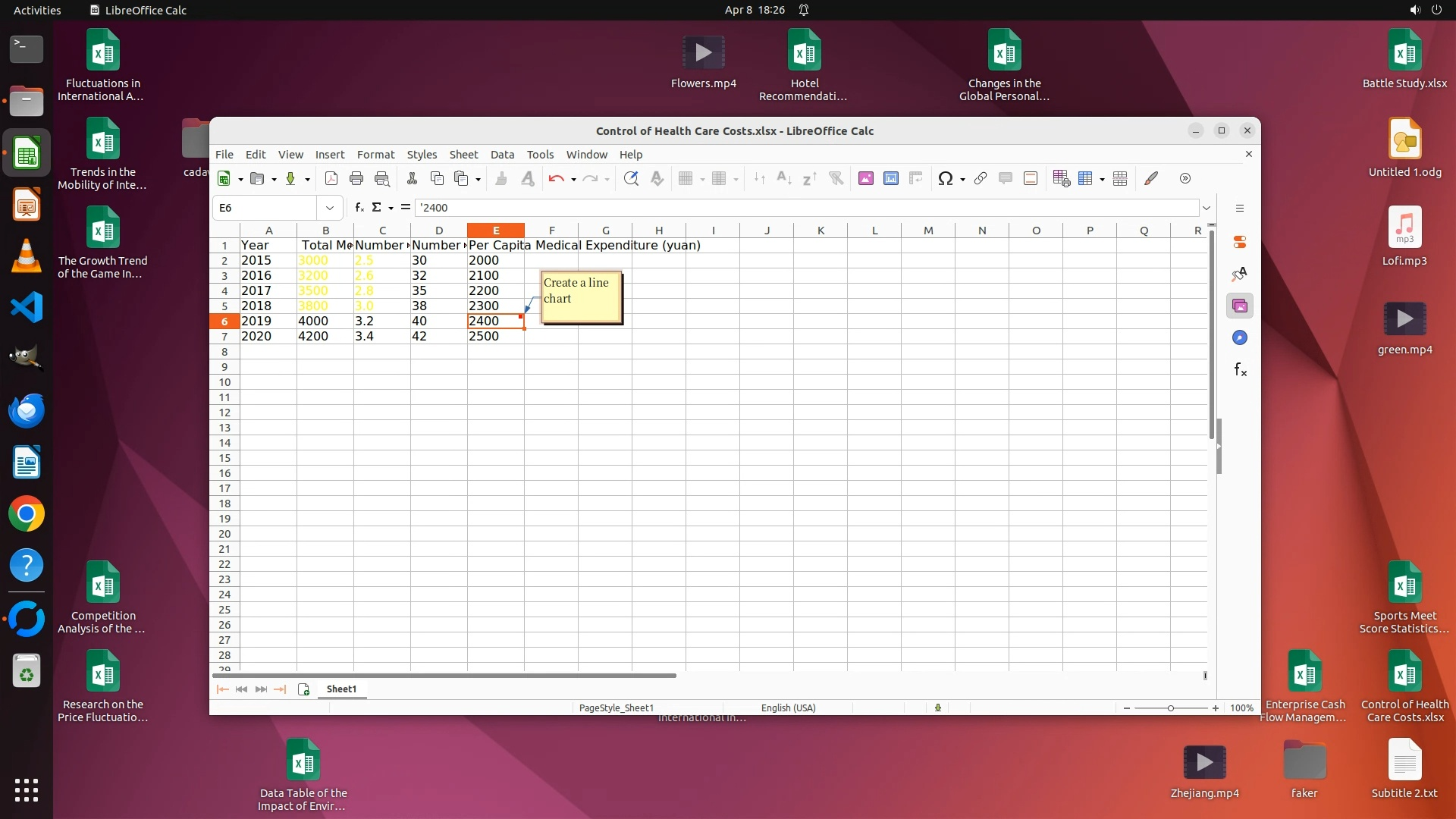The image size is (1456, 819).
Task: Click the Insert Chart toolbar icon
Action: 891,178
